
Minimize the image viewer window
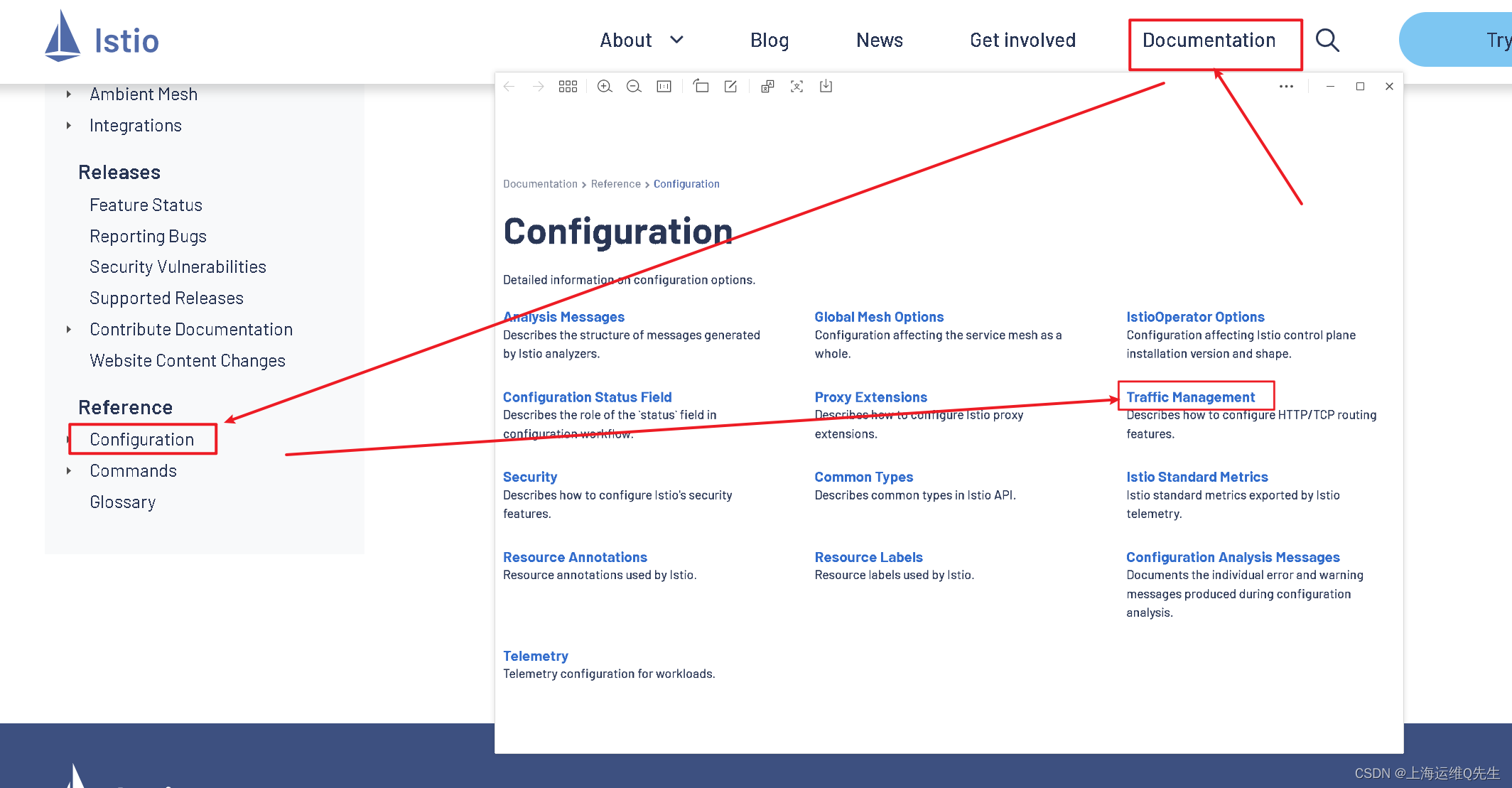(1330, 87)
